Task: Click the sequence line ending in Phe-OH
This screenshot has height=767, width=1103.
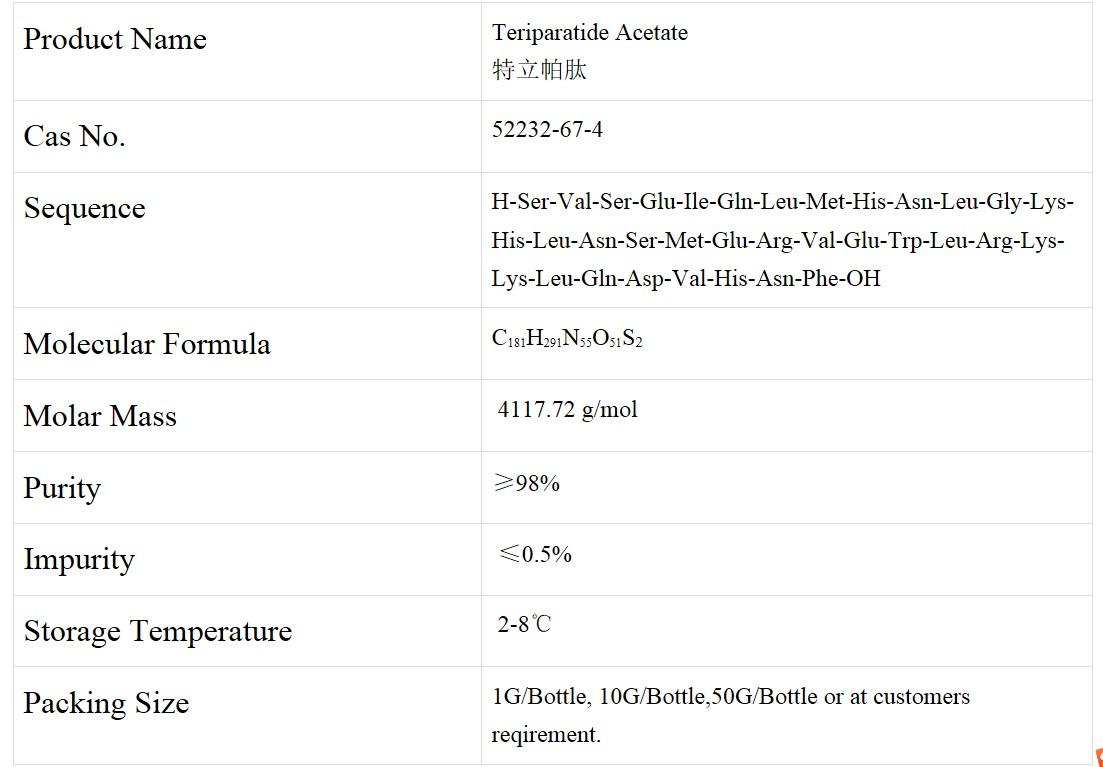Action: pyautogui.click(x=685, y=279)
